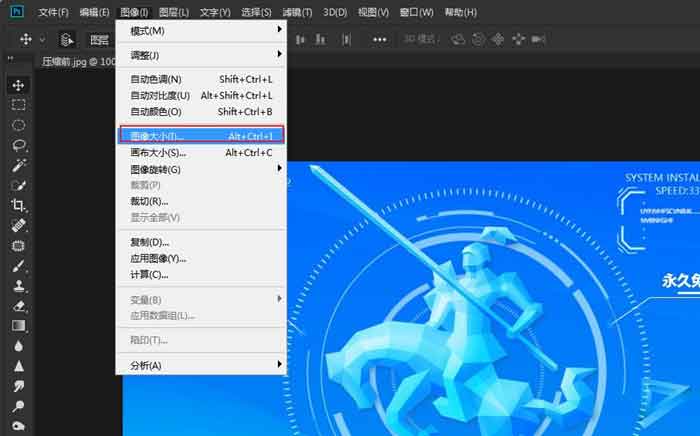Choose highlighted 图像大小(I) menu item
The height and width of the screenshot is (436, 700).
coord(201,136)
